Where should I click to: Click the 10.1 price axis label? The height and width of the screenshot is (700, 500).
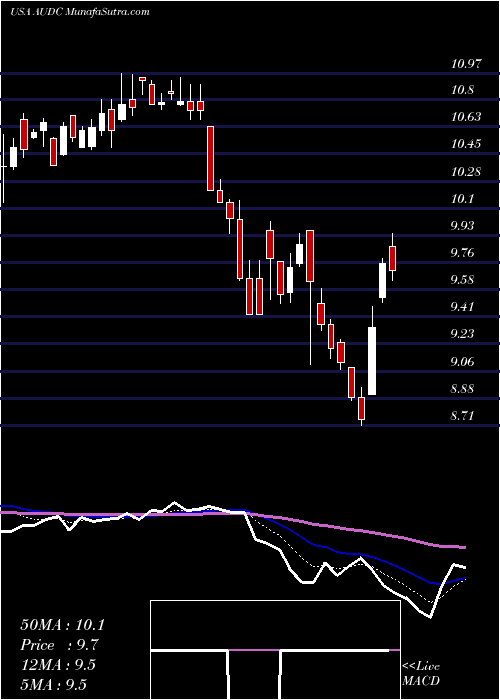click(x=462, y=199)
